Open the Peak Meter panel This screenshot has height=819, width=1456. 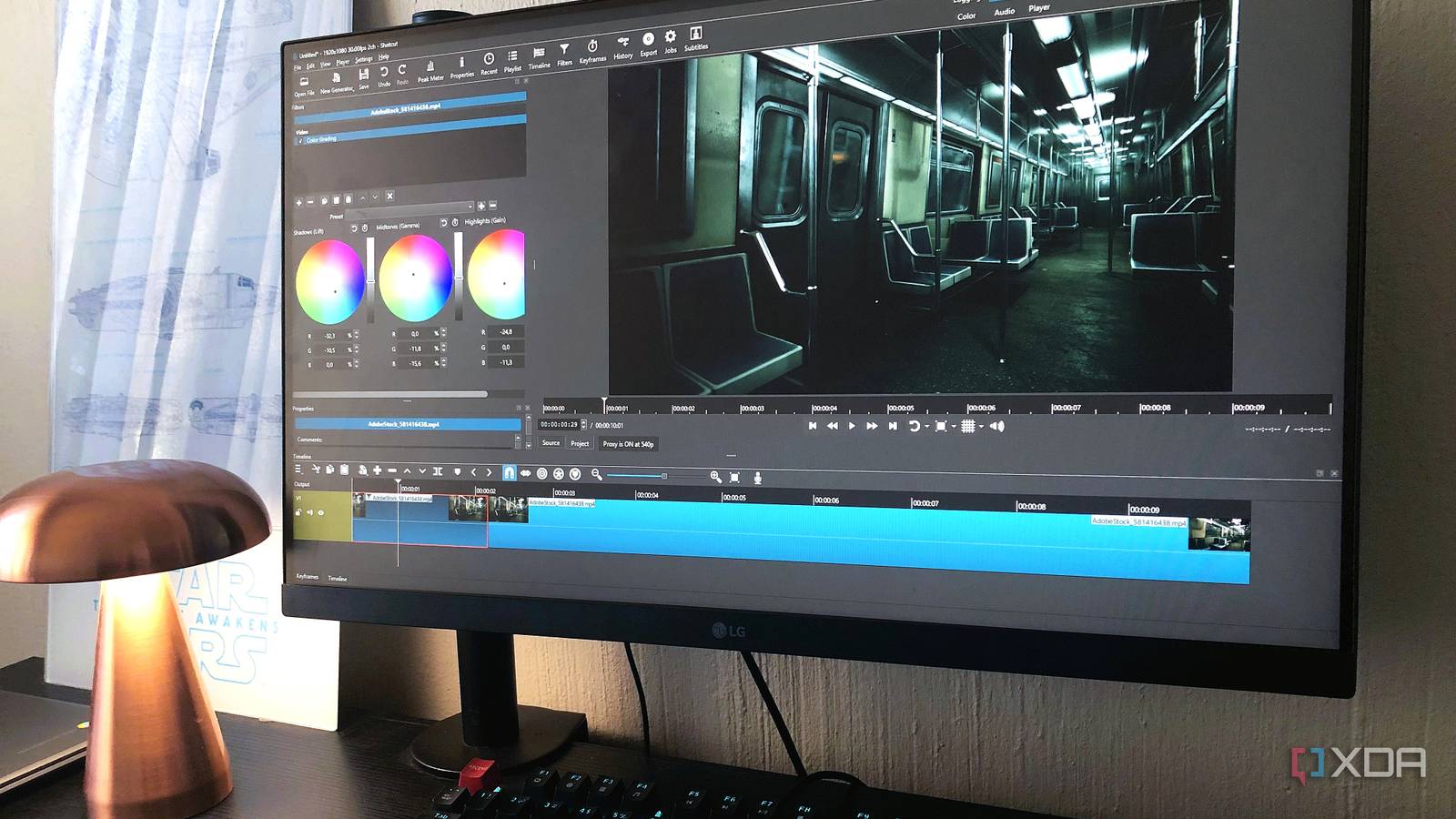pos(430,70)
